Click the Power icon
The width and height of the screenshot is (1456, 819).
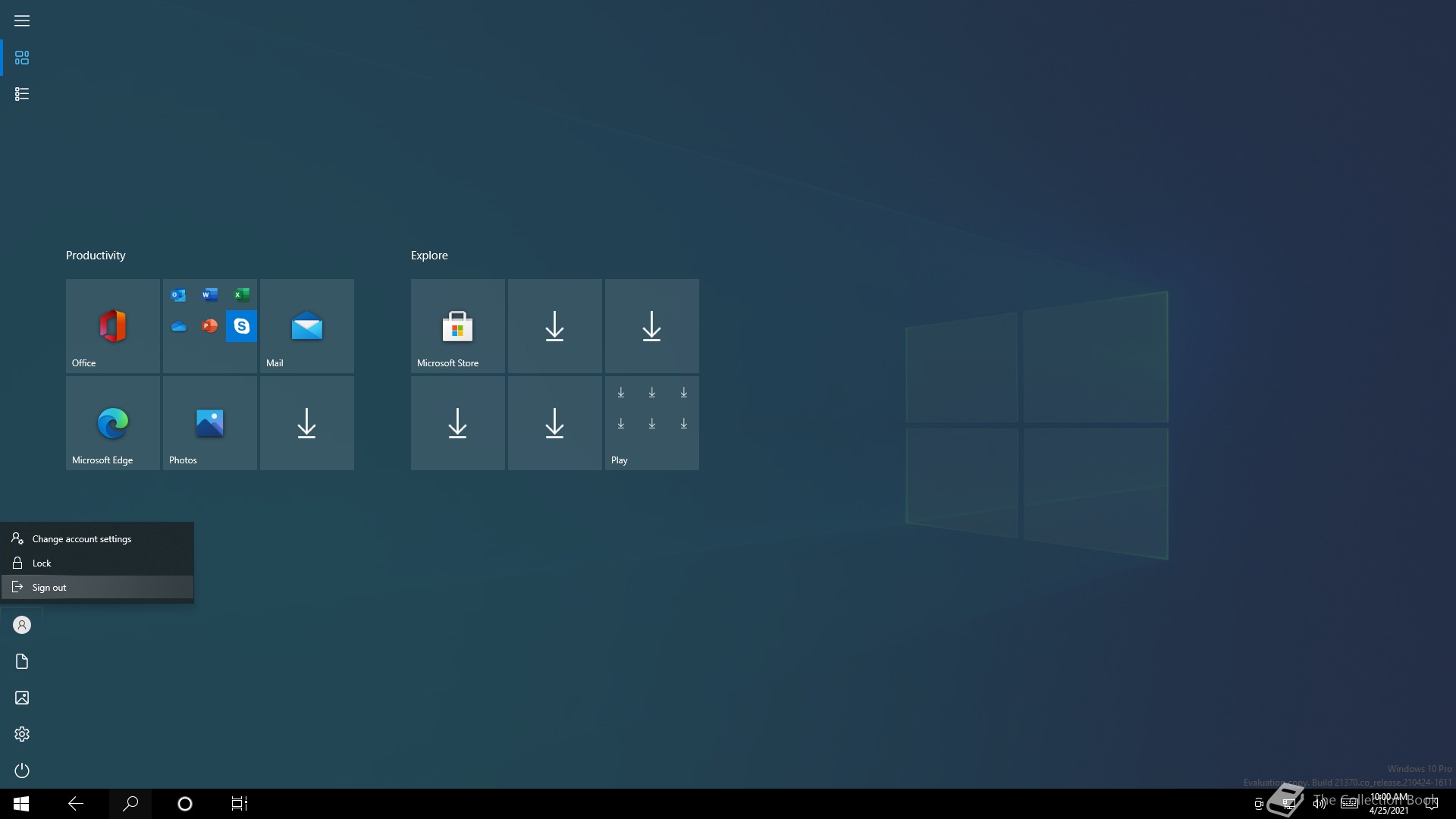click(x=22, y=770)
